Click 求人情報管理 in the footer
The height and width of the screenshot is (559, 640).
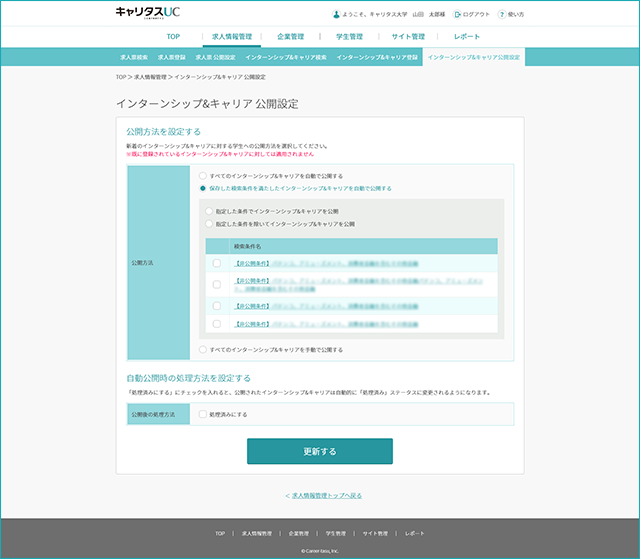257,533
